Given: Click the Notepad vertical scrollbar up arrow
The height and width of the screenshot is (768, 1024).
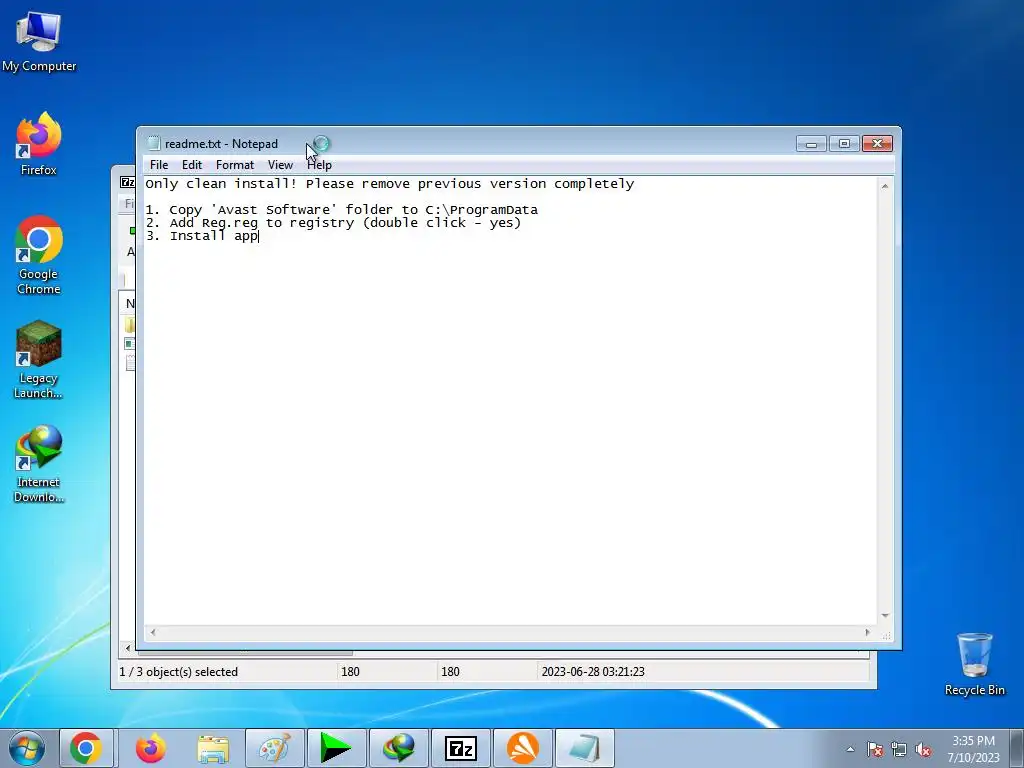Looking at the screenshot, I should [x=885, y=186].
